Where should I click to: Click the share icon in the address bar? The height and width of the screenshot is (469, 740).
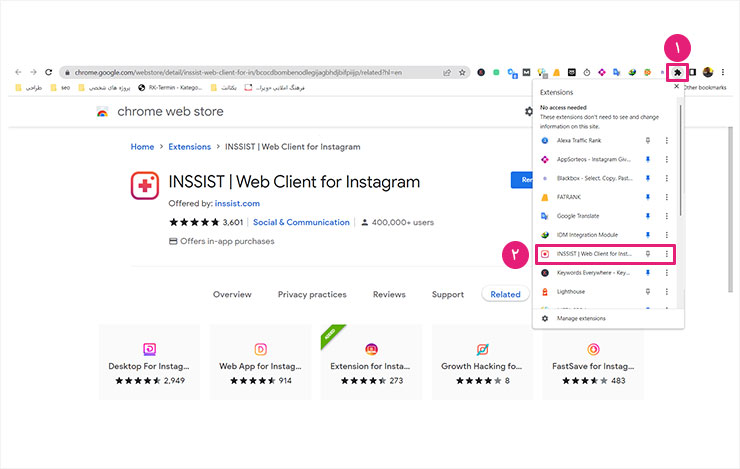tap(447, 72)
